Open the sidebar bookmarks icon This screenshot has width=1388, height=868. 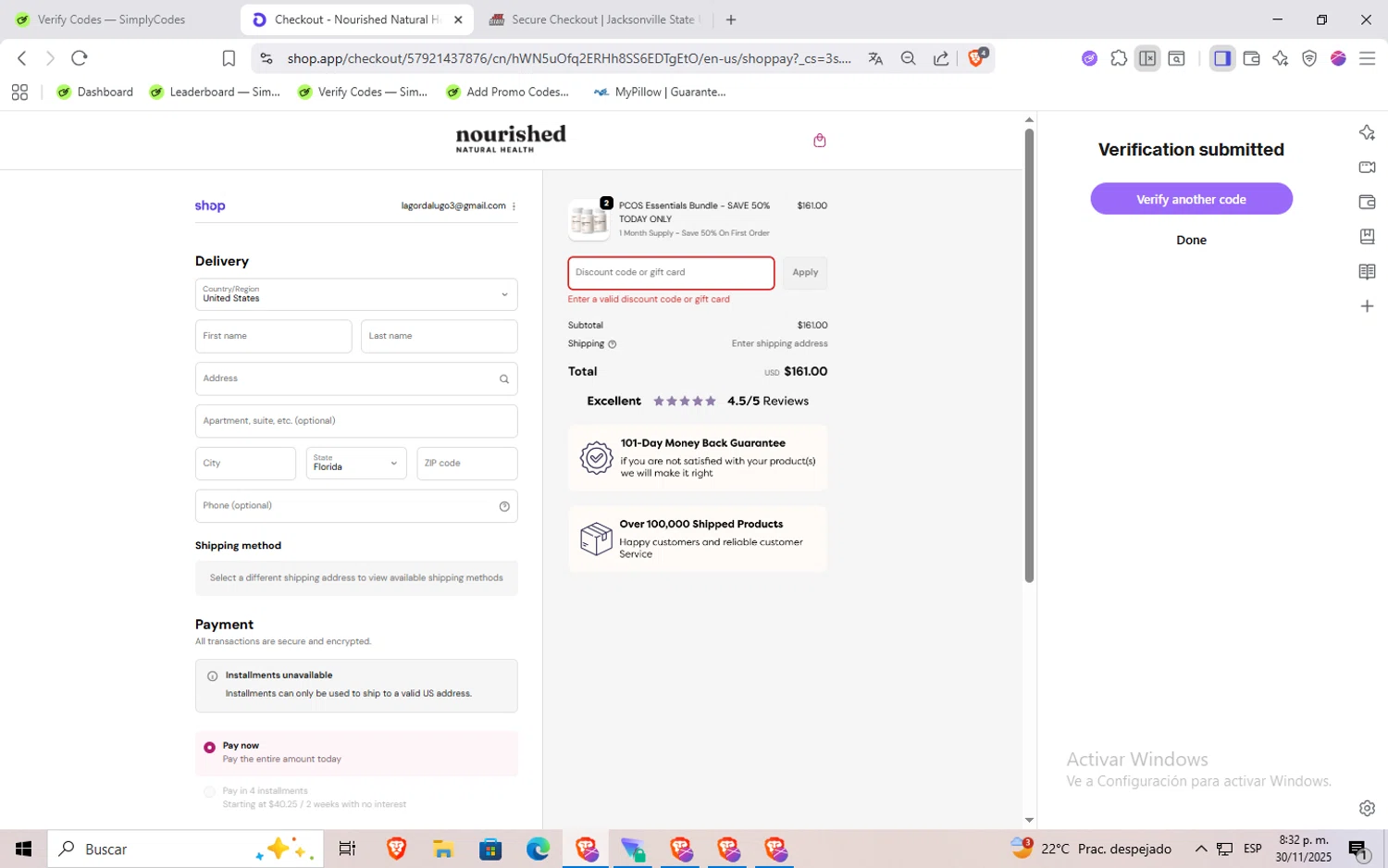[1367, 237]
